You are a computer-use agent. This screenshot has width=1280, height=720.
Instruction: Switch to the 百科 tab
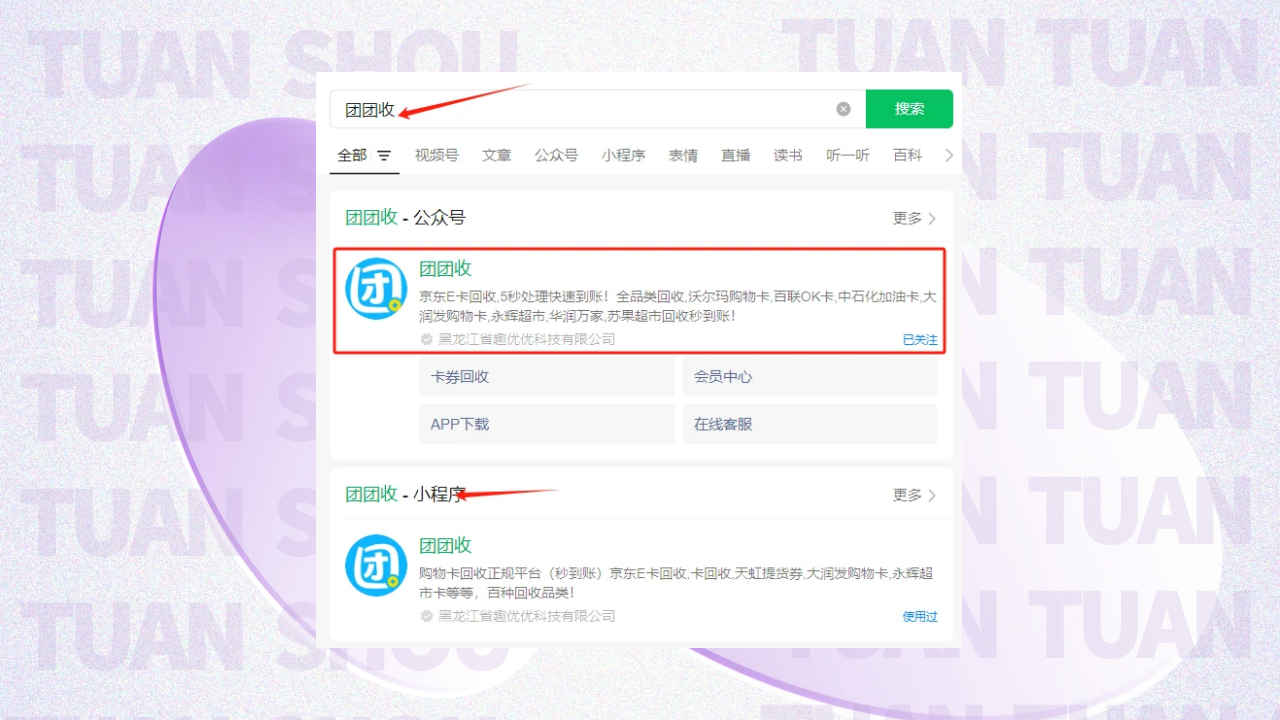tap(908, 155)
